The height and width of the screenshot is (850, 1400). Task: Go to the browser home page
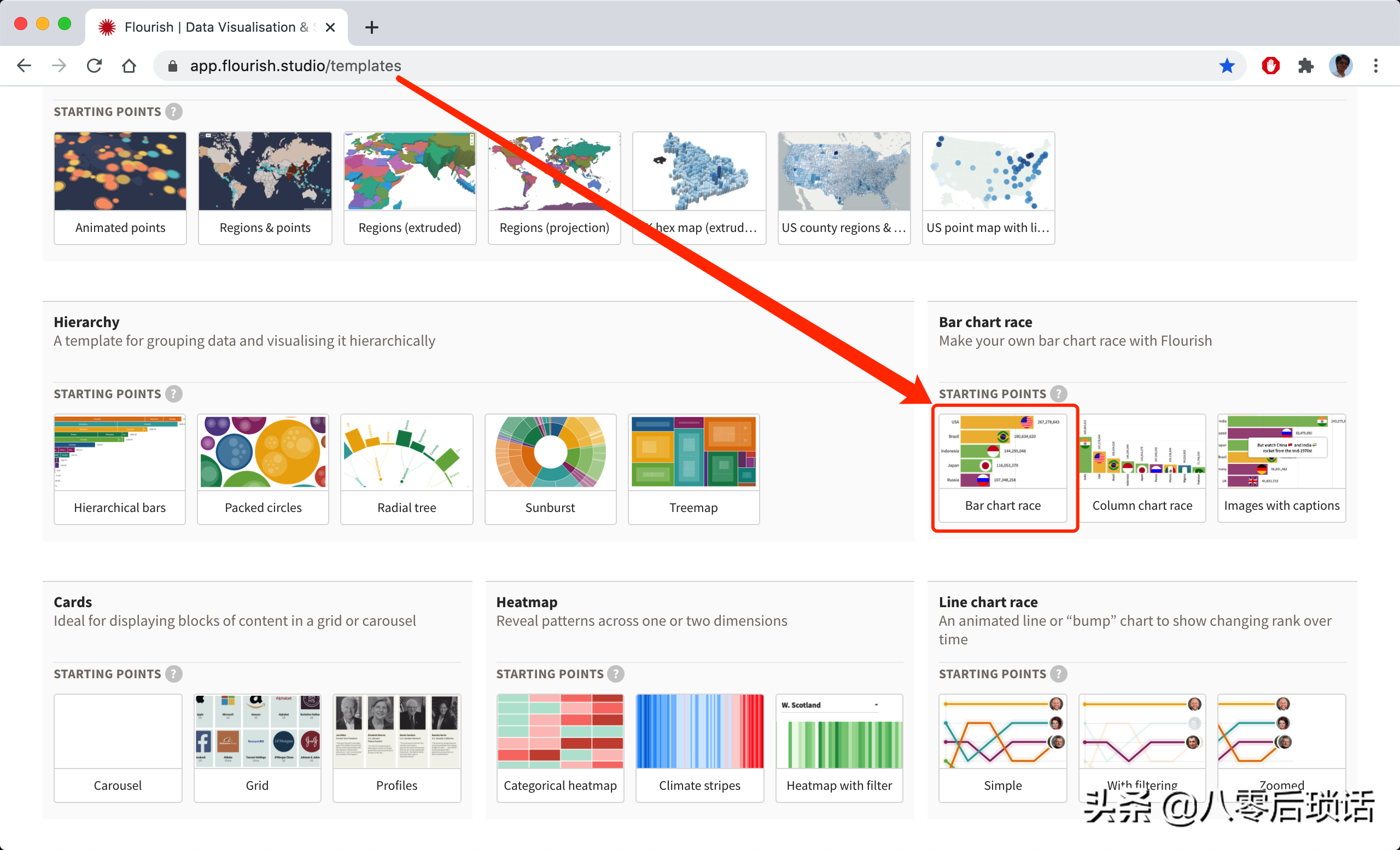click(129, 66)
